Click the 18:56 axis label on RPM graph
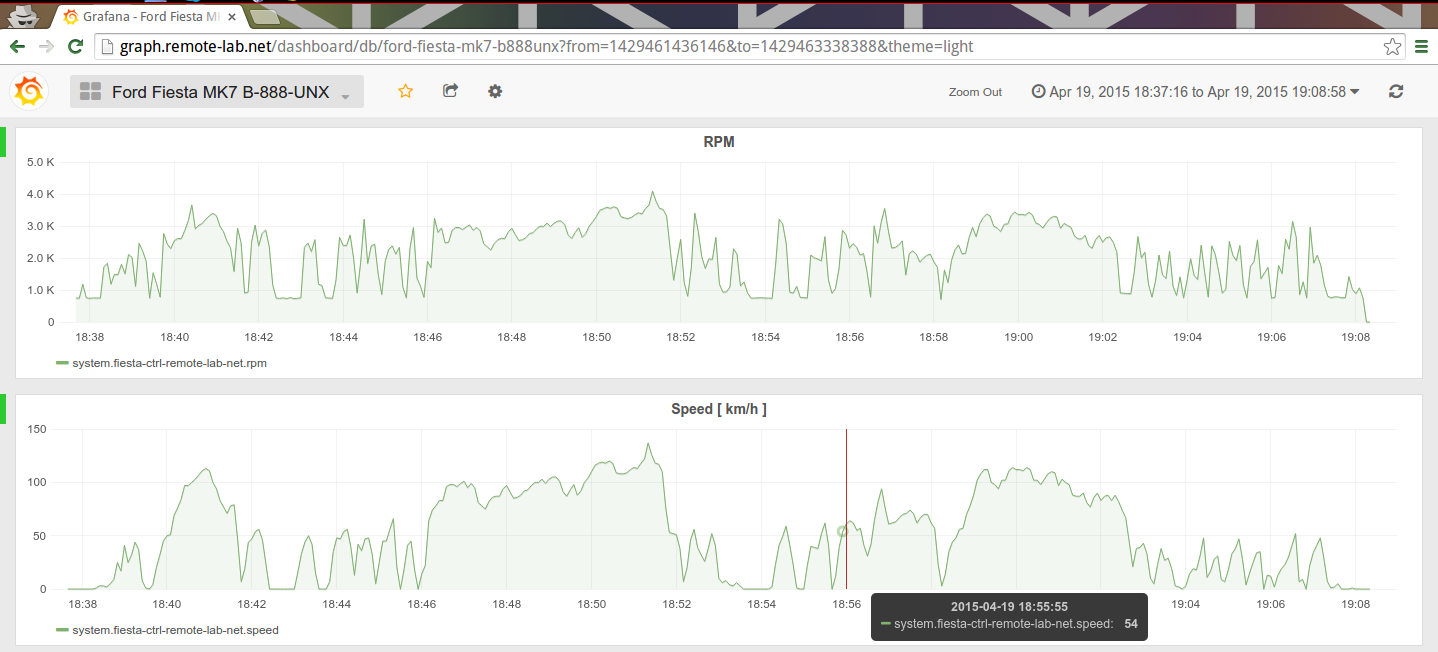The width and height of the screenshot is (1438, 652). coord(850,338)
